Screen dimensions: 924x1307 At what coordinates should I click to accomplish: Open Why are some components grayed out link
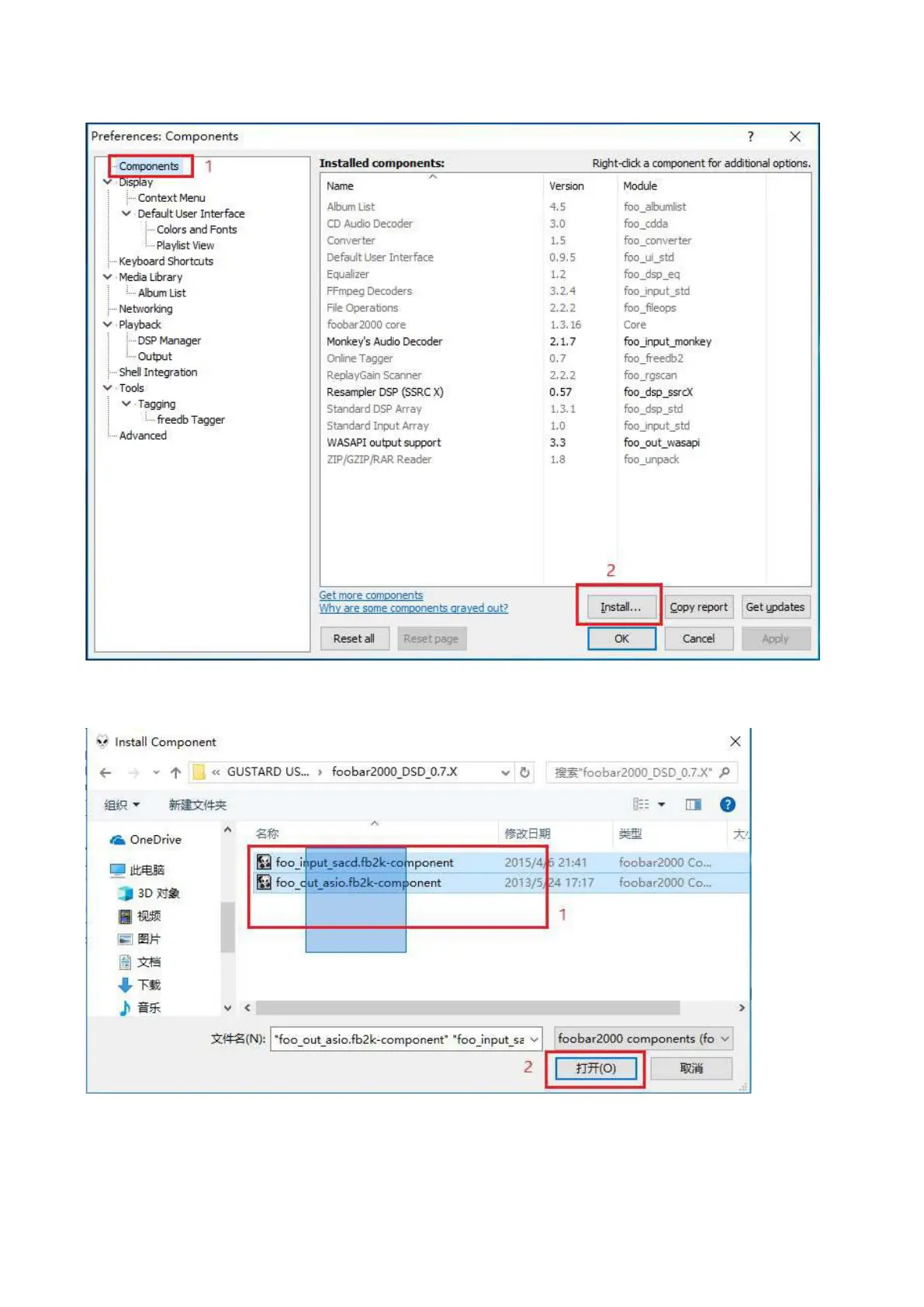click(x=414, y=608)
